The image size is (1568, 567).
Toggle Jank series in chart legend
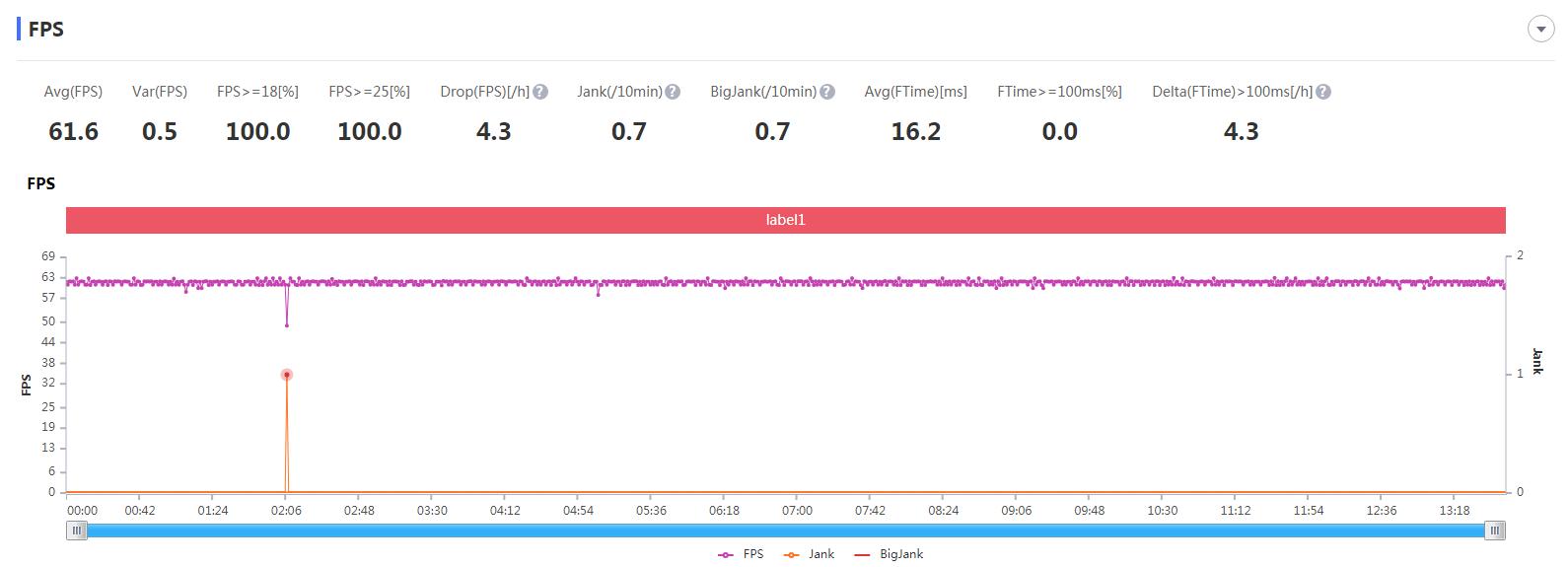(x=809, y=554)
